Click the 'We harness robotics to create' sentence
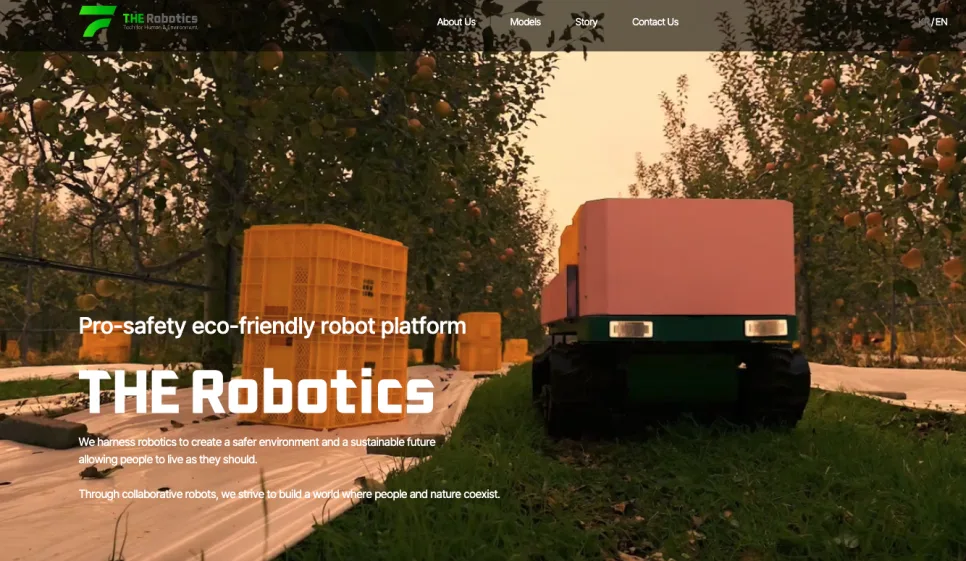 click(257, 442)
